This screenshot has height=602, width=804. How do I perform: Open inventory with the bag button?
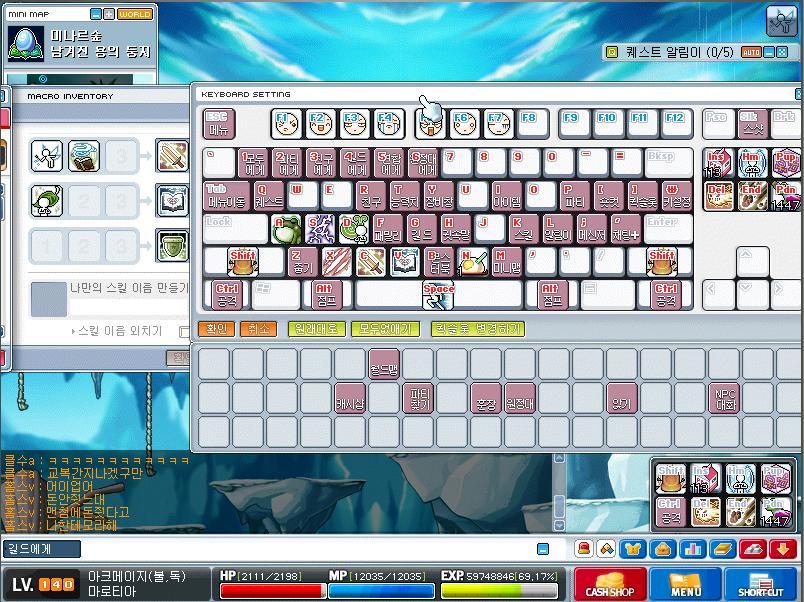point(663,549)
